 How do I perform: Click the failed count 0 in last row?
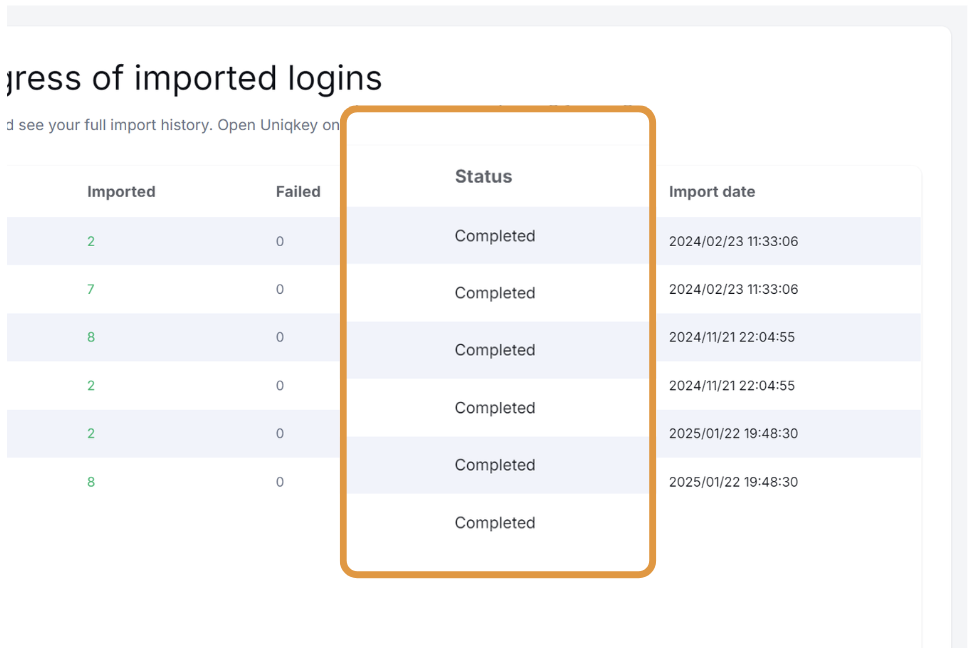pyautogui.click(x=280, y=482)
